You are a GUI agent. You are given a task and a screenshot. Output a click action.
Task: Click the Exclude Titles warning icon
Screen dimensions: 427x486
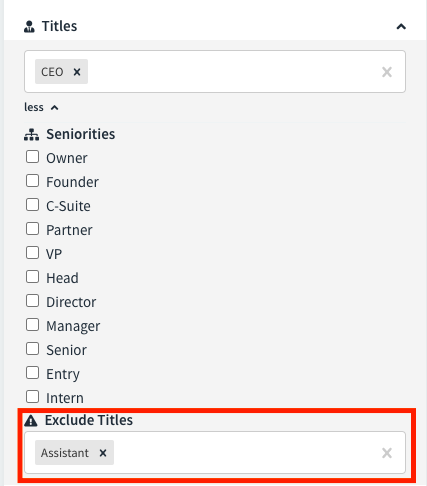(31, 421)
